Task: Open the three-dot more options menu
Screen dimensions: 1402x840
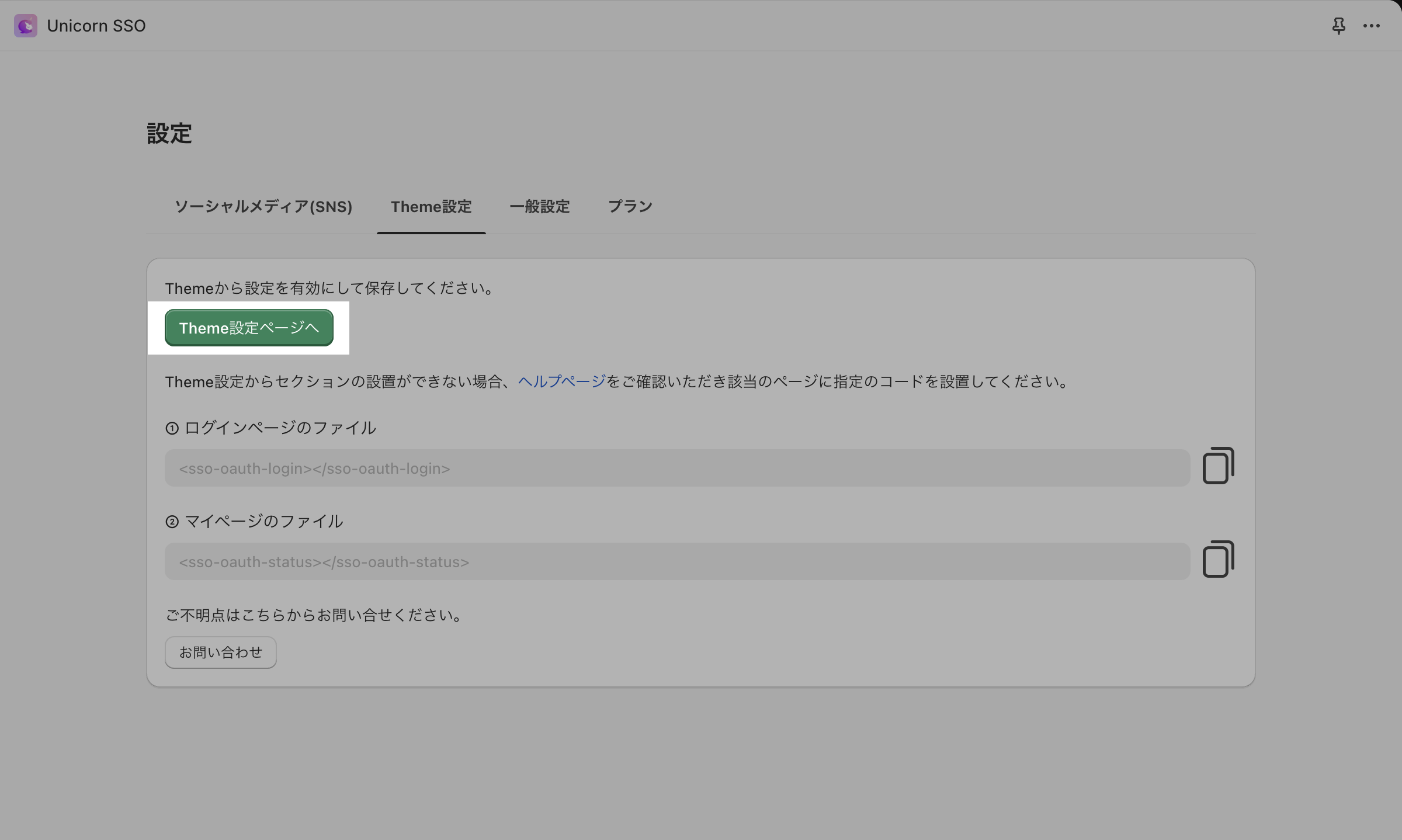Action: (1371, 26)
